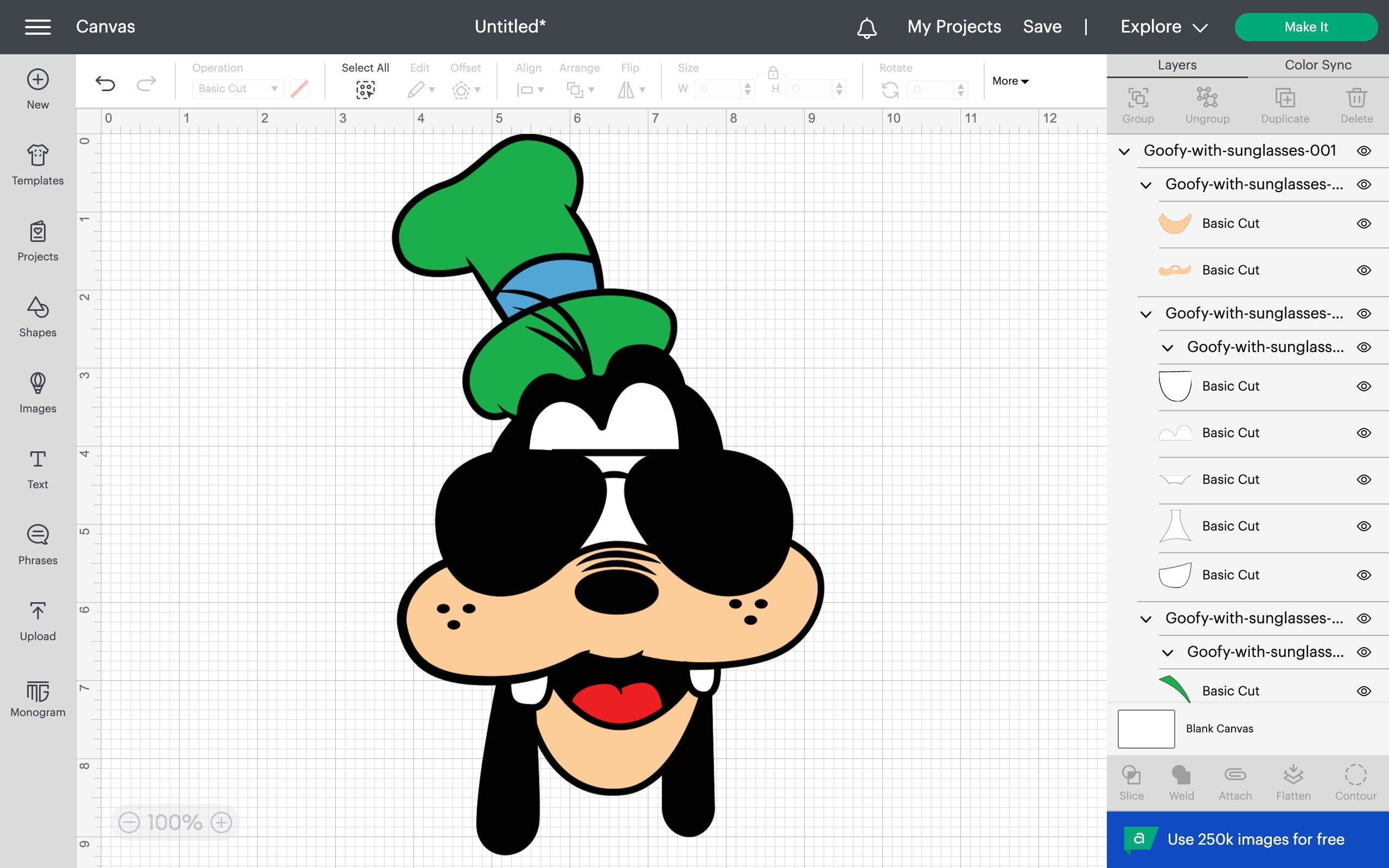1389x868 pixels.
Task: Open the More dropdown in the toolbar
Action: (x=1010, y=81)
